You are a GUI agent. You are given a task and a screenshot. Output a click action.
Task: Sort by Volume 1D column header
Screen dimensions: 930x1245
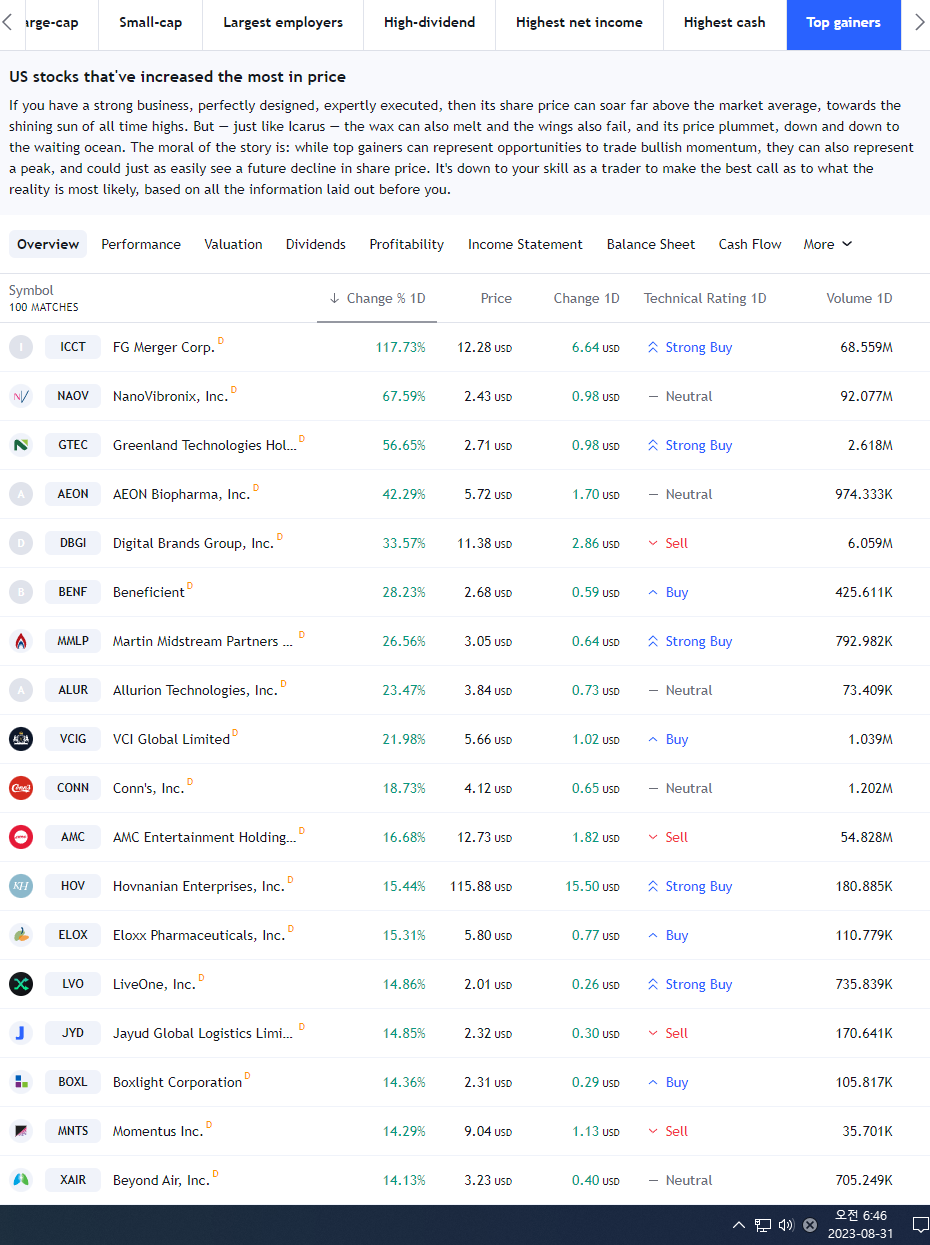pos(859,298)
